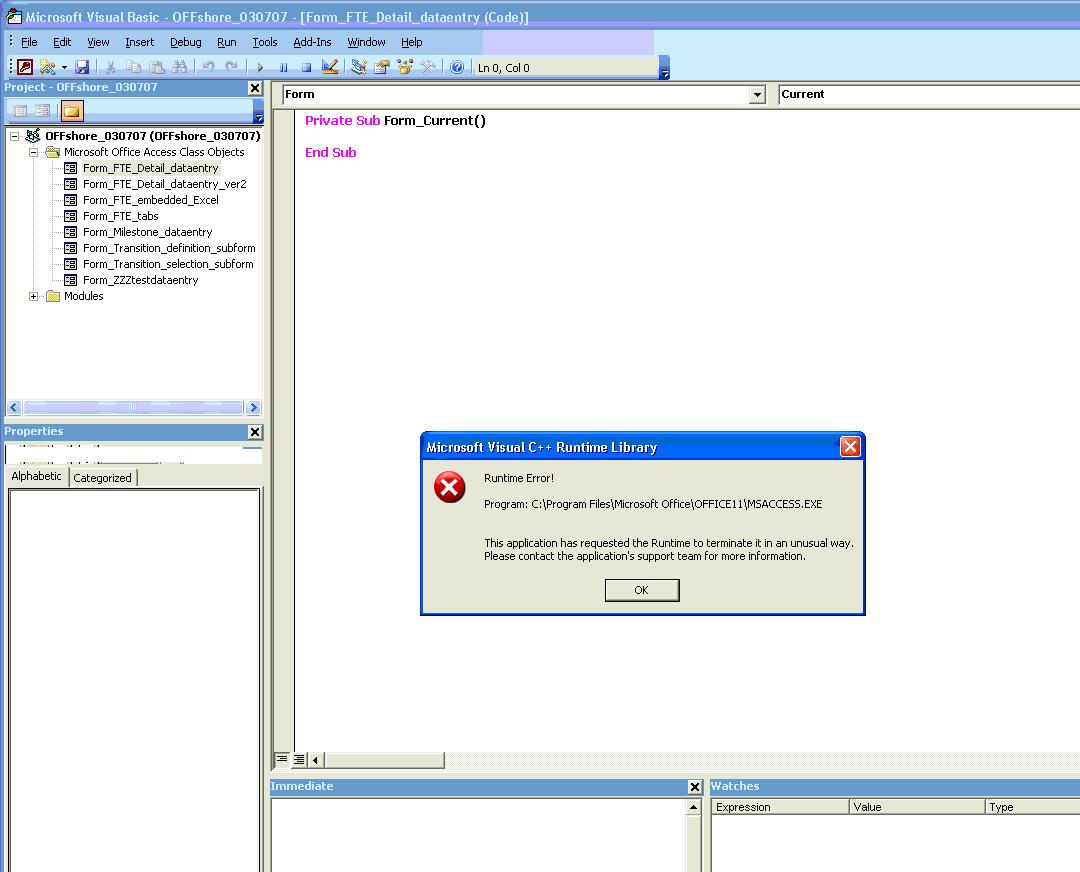Image resolution: width=1080 pixels, height=872 pixels.
Task: Close the Project explorer panel
Action: coord(255,87)
